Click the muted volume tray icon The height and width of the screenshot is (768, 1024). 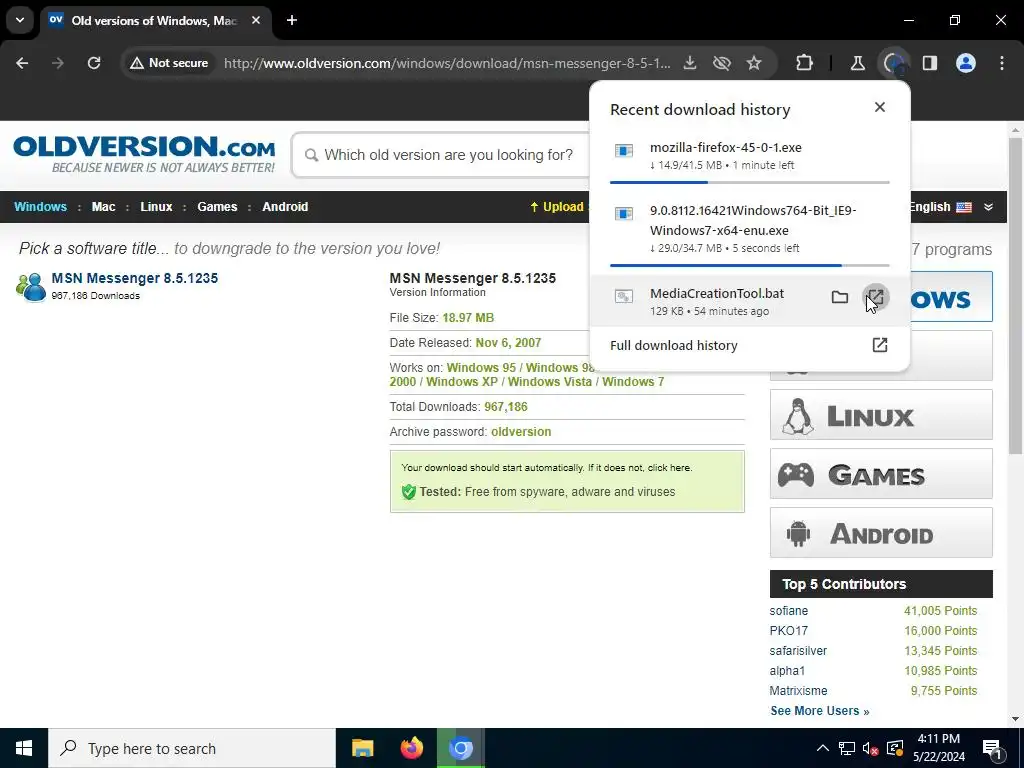point(871,748)
